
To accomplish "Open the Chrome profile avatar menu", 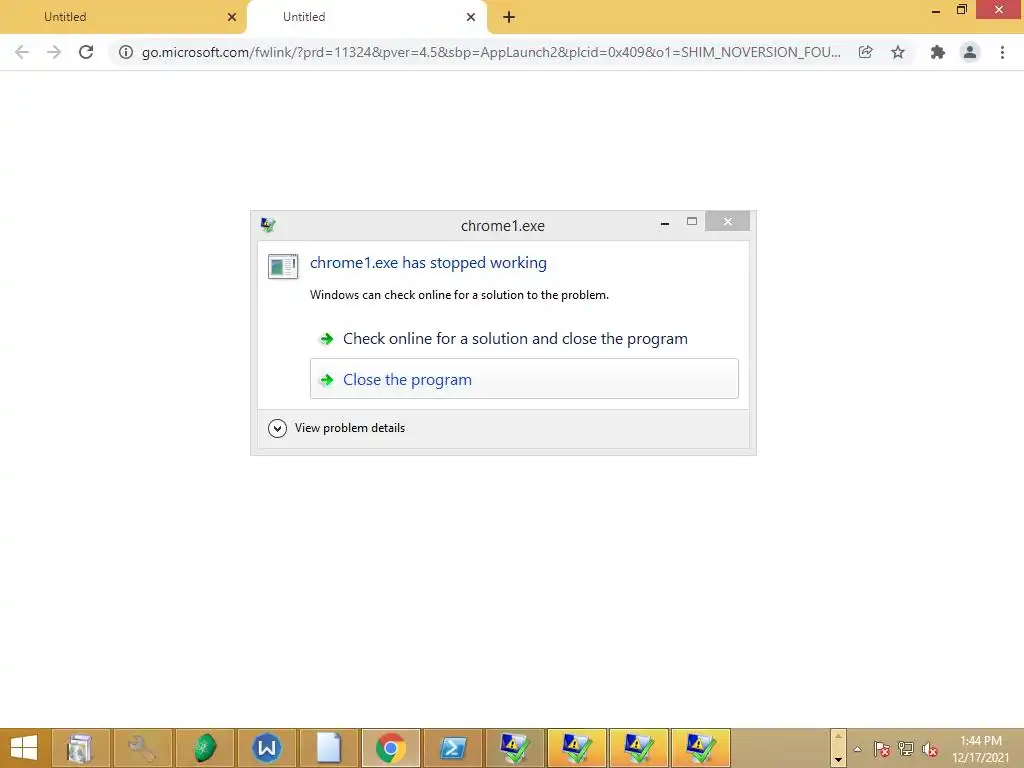I will (970, 52).
